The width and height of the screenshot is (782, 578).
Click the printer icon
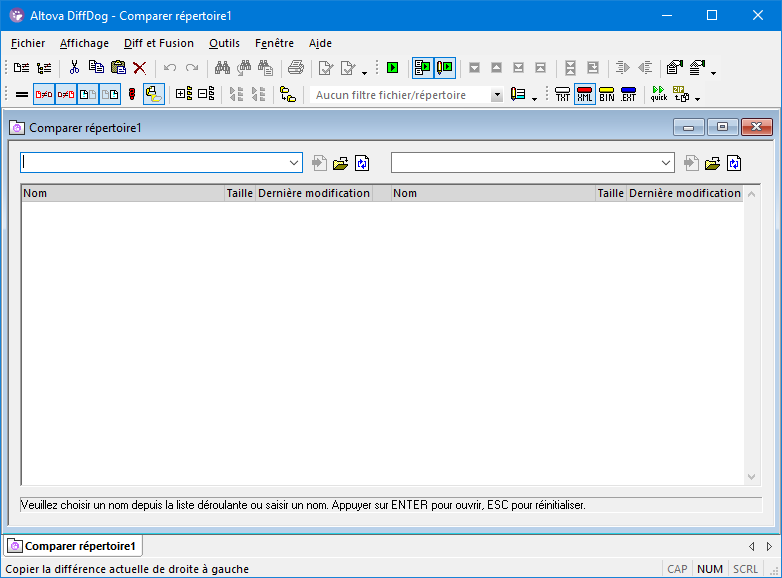click(296, 68)
